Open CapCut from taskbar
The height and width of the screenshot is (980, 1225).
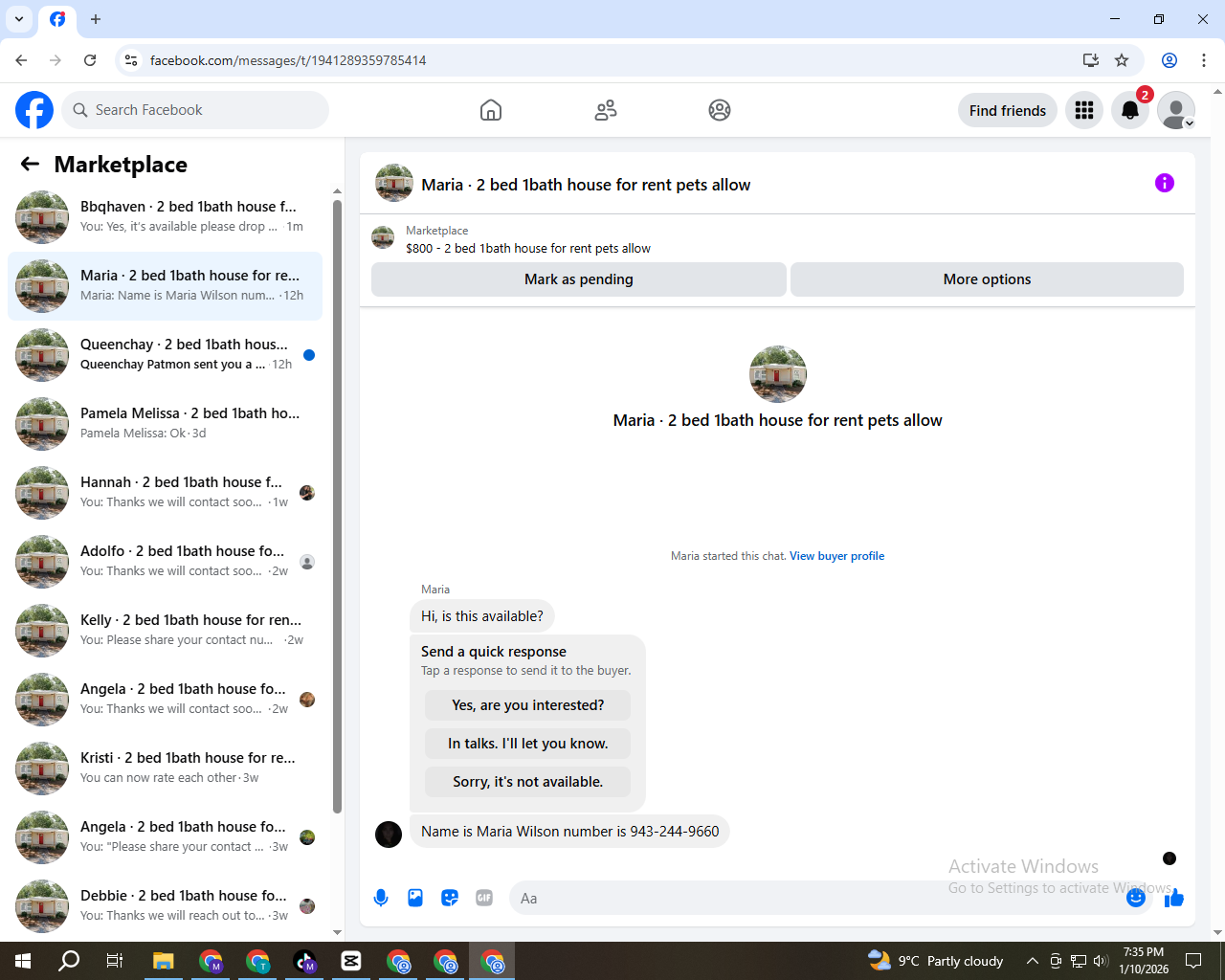coord(351,961)
